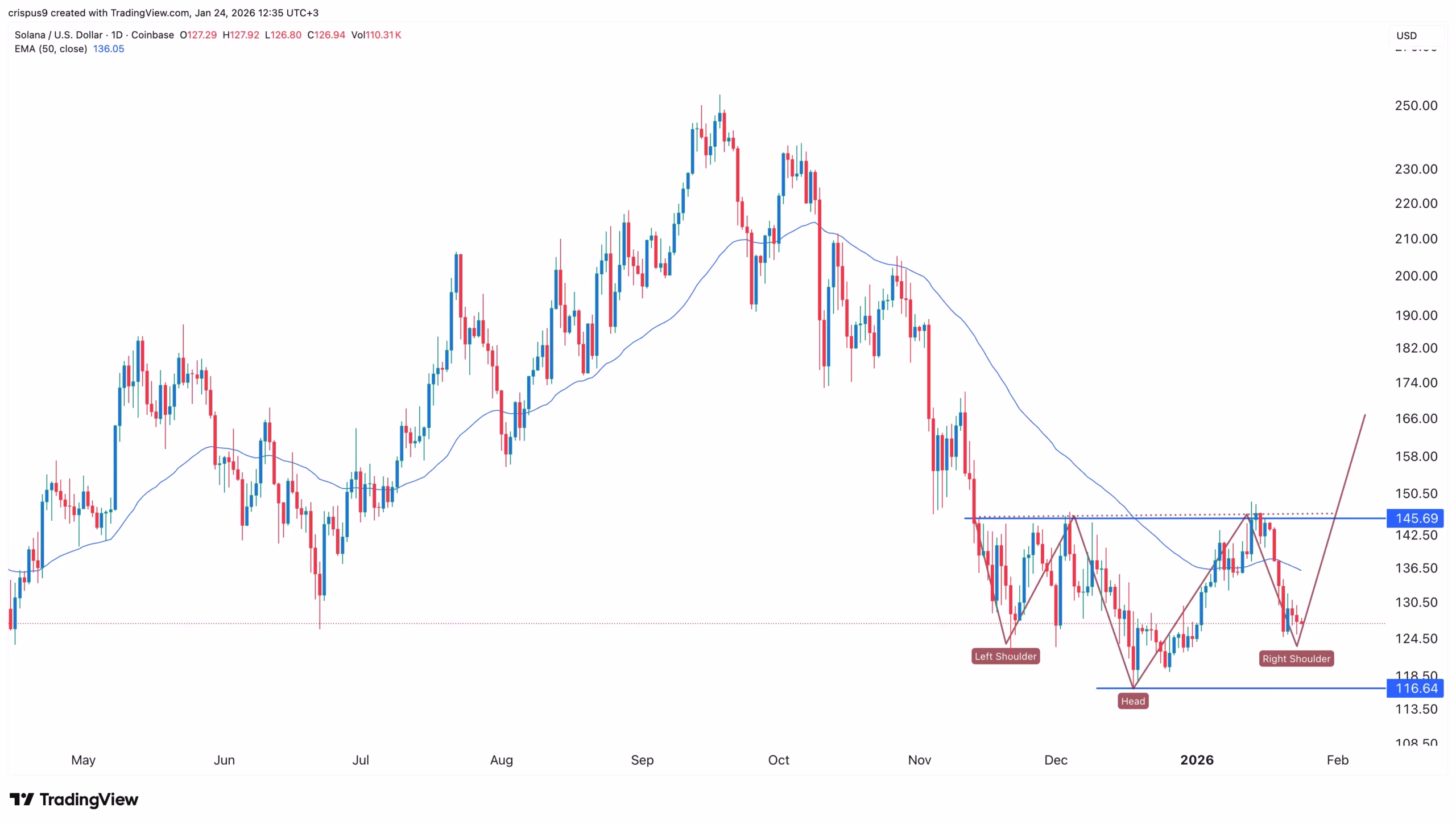Click the Coinbase exchange label
This screenshot has width=1456, height=824.
[x=152, y=35]
